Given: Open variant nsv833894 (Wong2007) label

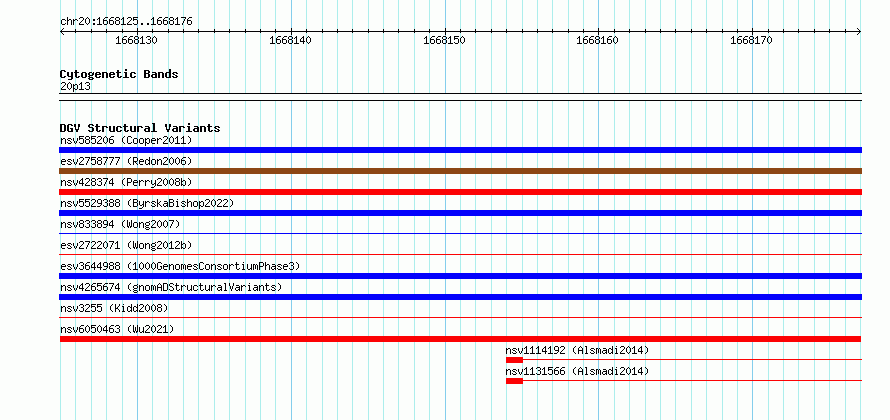Looking at the screenshot, I should point(120,224).
